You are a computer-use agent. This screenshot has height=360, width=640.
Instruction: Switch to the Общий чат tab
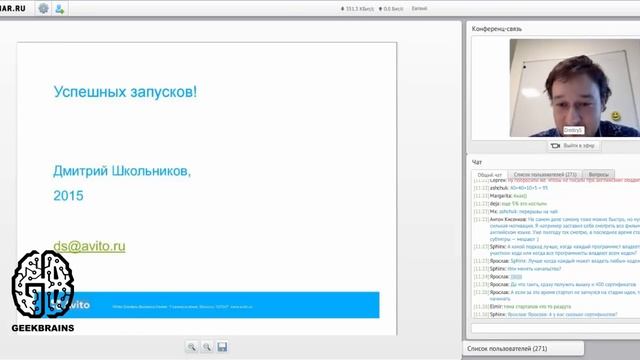489,175
